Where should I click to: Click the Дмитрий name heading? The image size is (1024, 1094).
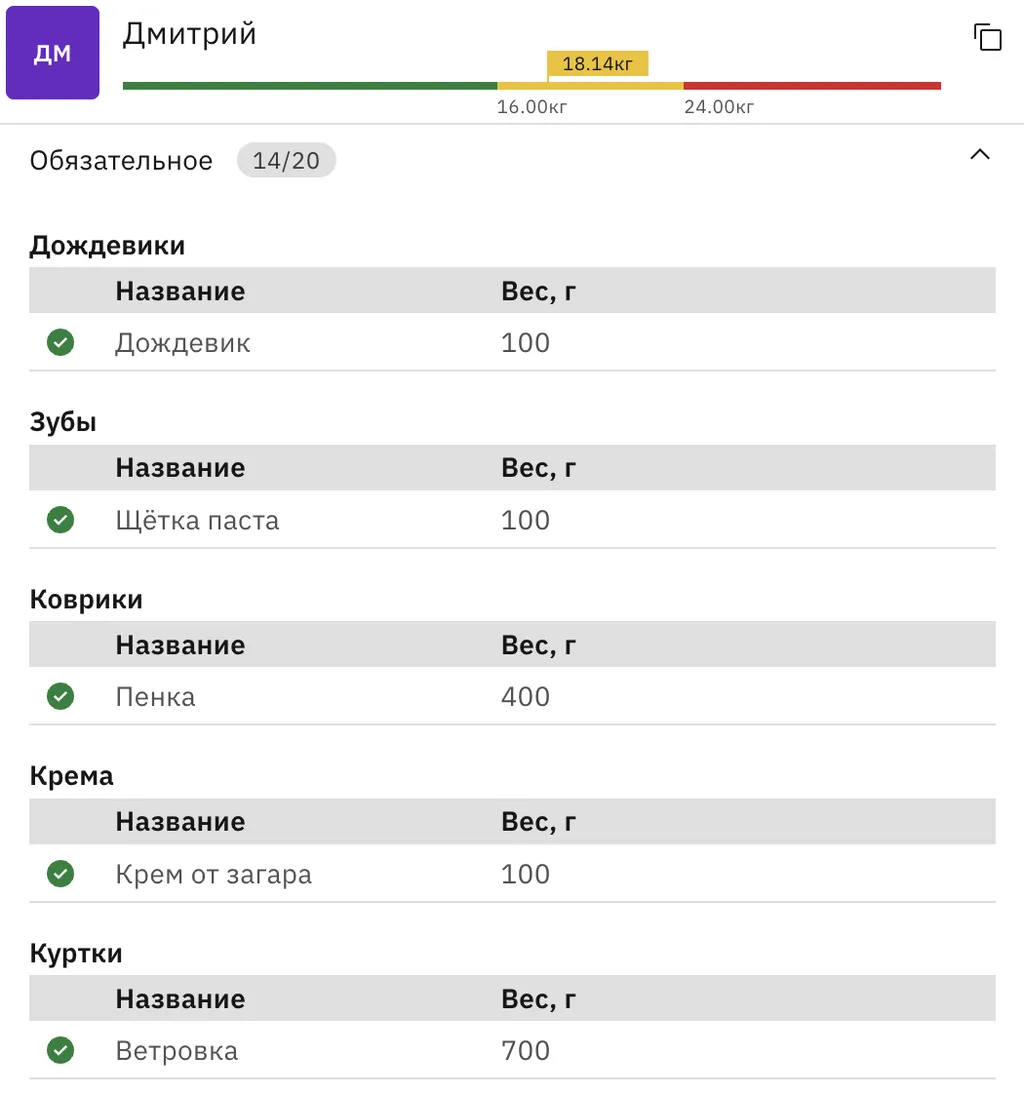pyautogui.click(x=189, y=34)
